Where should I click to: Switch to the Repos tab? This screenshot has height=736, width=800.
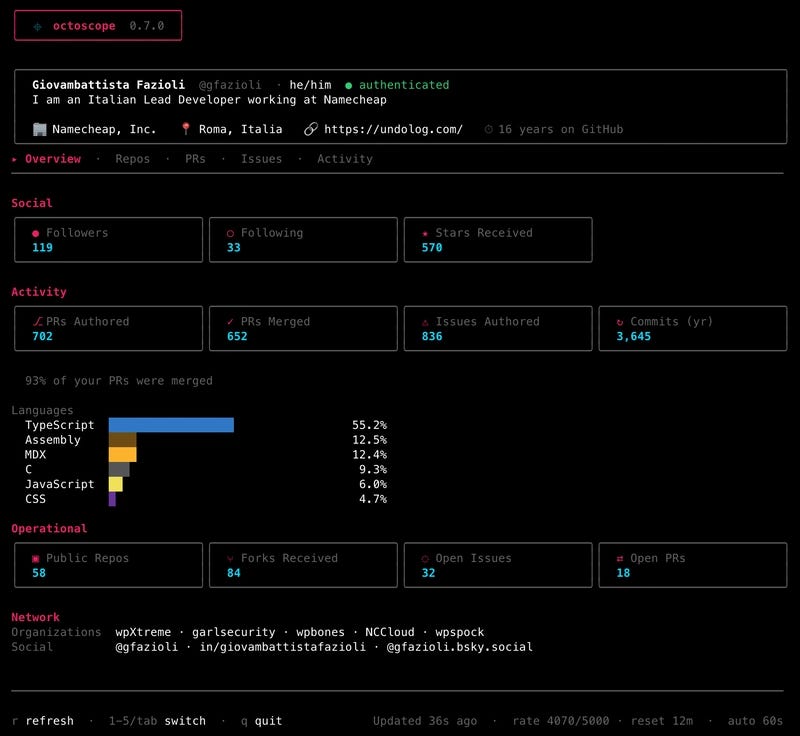[133, 159]
